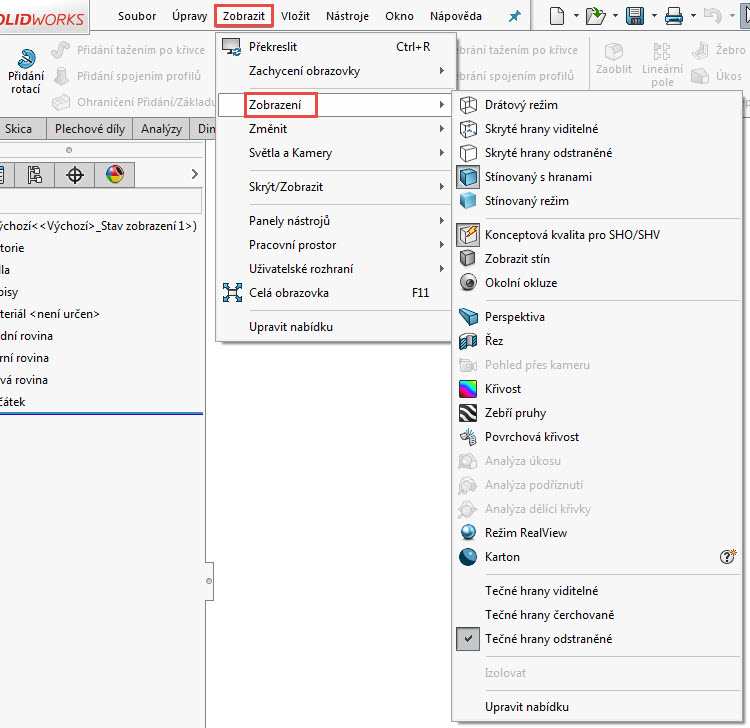
Task: Click Upravit nabídku in Zobrazit menu
Action: (x=334, y=327)
